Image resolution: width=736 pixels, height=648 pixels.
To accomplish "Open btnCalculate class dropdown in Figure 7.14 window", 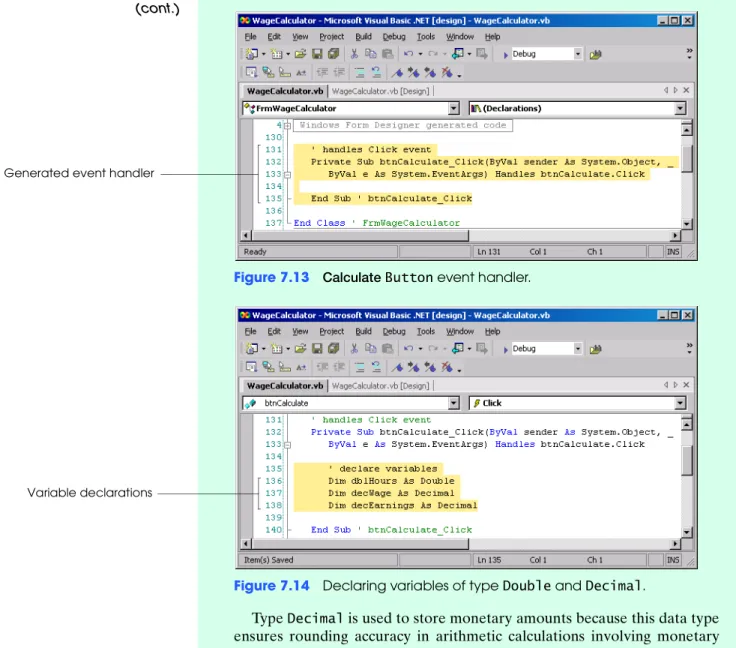I will coord(453,403).
